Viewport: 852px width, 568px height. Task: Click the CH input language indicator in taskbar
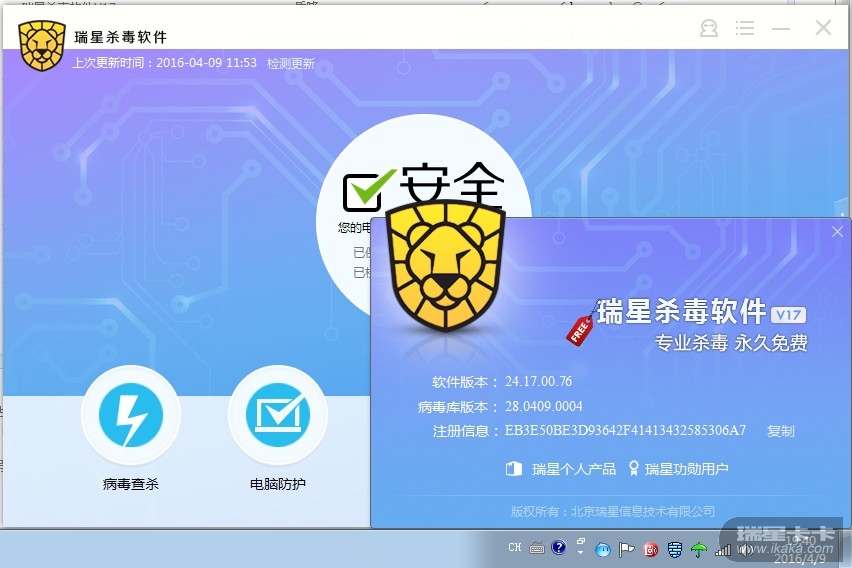(515, 548)
